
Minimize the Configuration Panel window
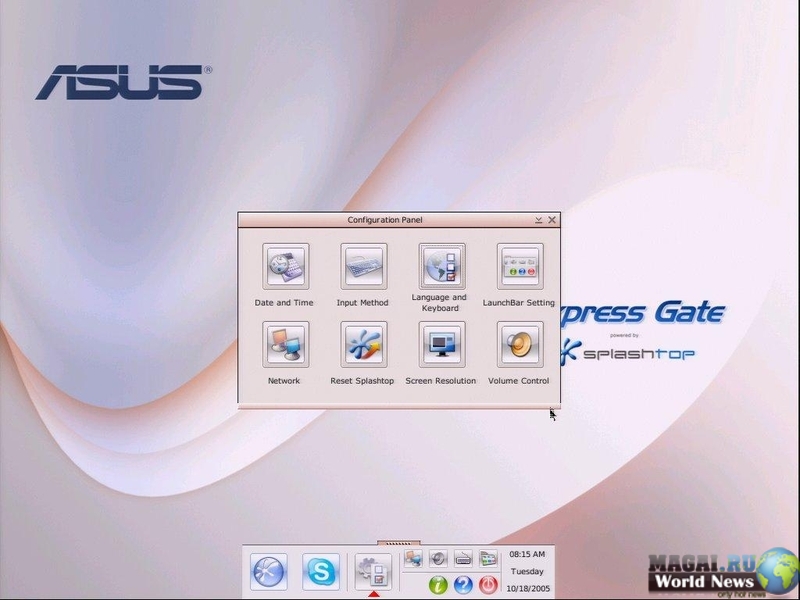538,220
